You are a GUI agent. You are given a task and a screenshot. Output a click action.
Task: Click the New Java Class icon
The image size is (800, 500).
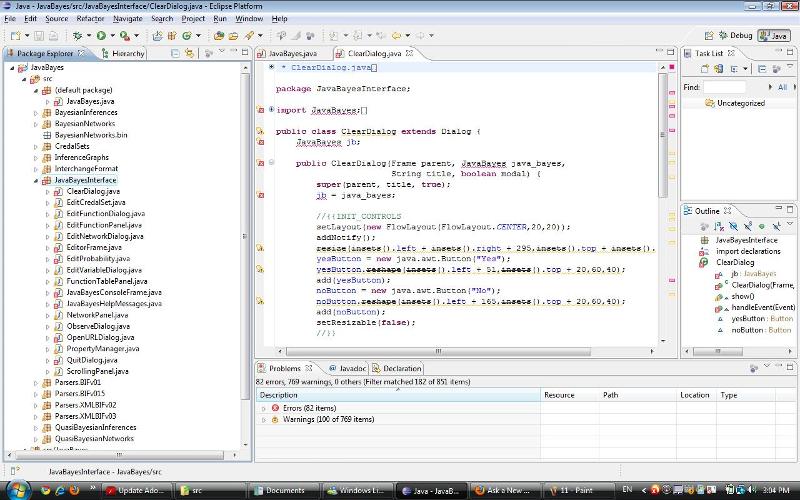[187, 35]
